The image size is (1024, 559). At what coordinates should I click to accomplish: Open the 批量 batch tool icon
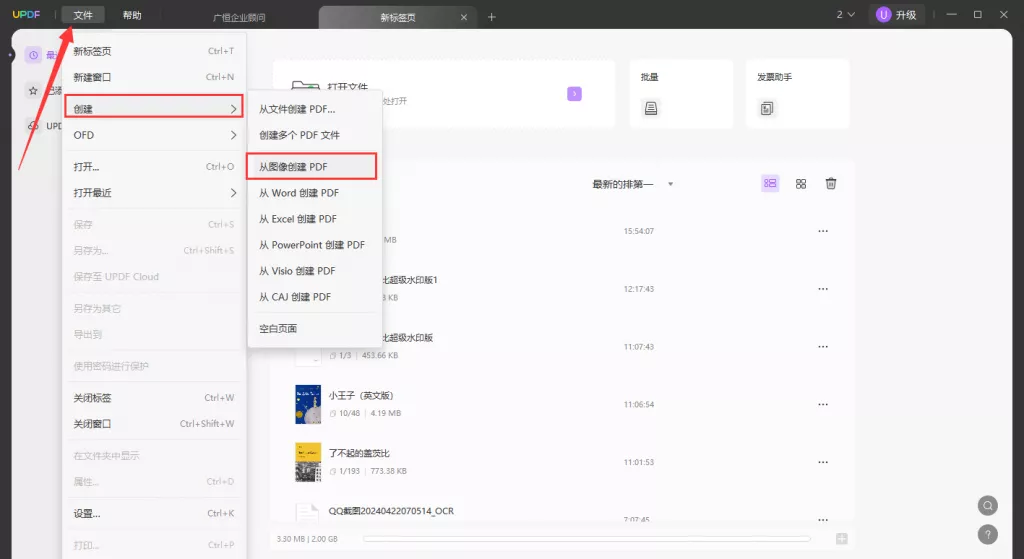point(650,108)
